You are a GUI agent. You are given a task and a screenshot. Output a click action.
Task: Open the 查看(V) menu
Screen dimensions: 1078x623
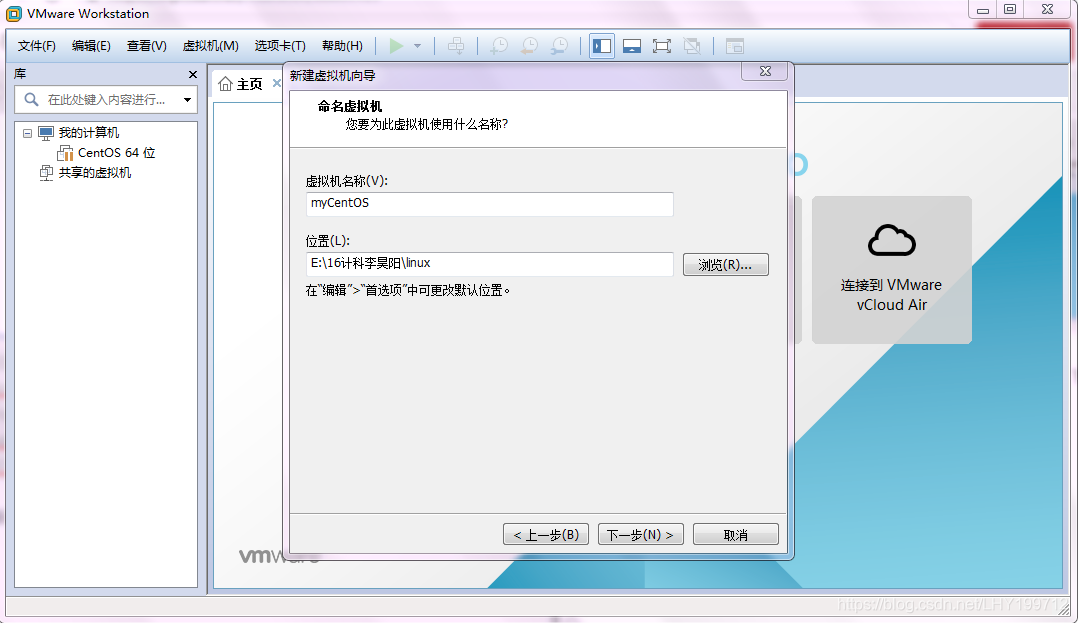pos(146,45)
